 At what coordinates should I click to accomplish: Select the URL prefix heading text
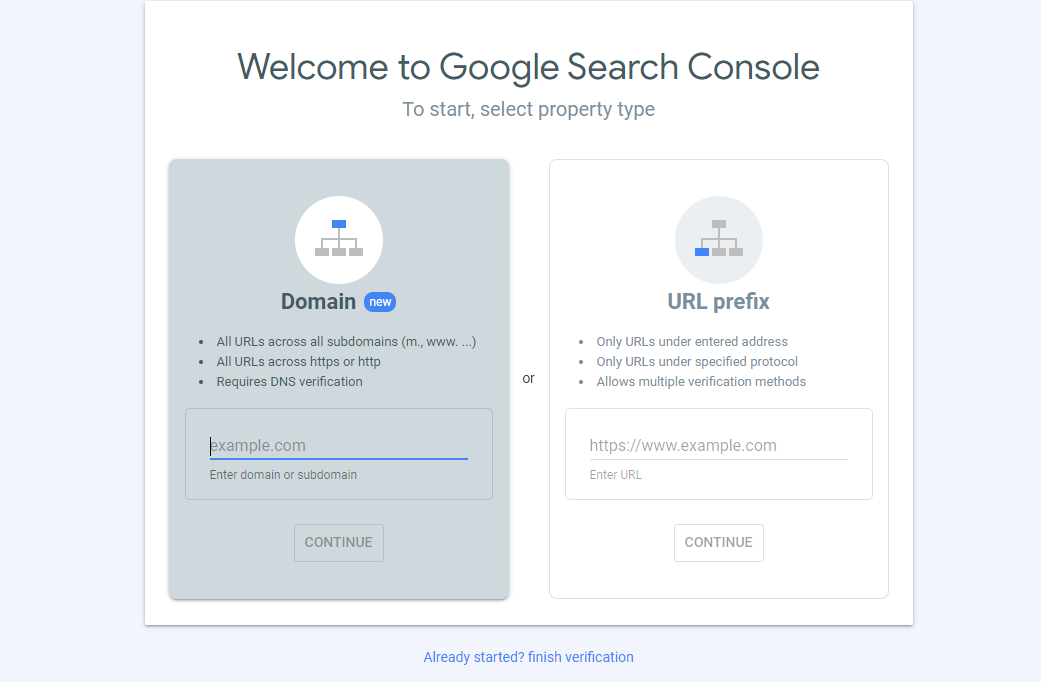718,301
